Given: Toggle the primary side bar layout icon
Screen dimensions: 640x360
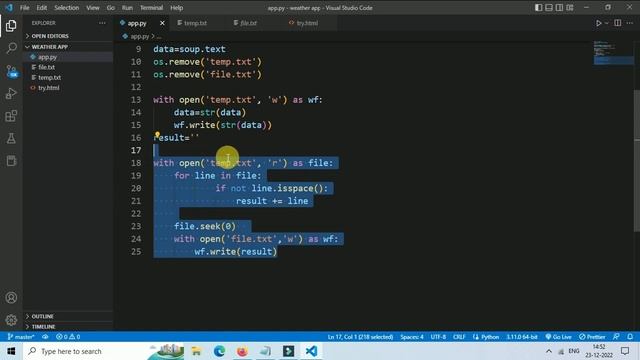Looking at the screenshot, I should (538, 7).
